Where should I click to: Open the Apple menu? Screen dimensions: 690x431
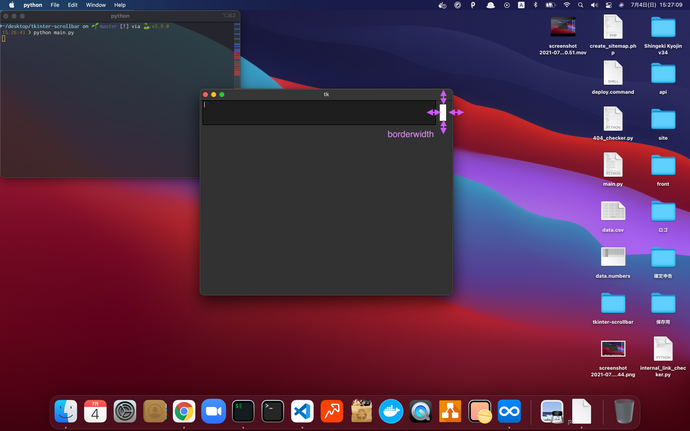(12, 5)
